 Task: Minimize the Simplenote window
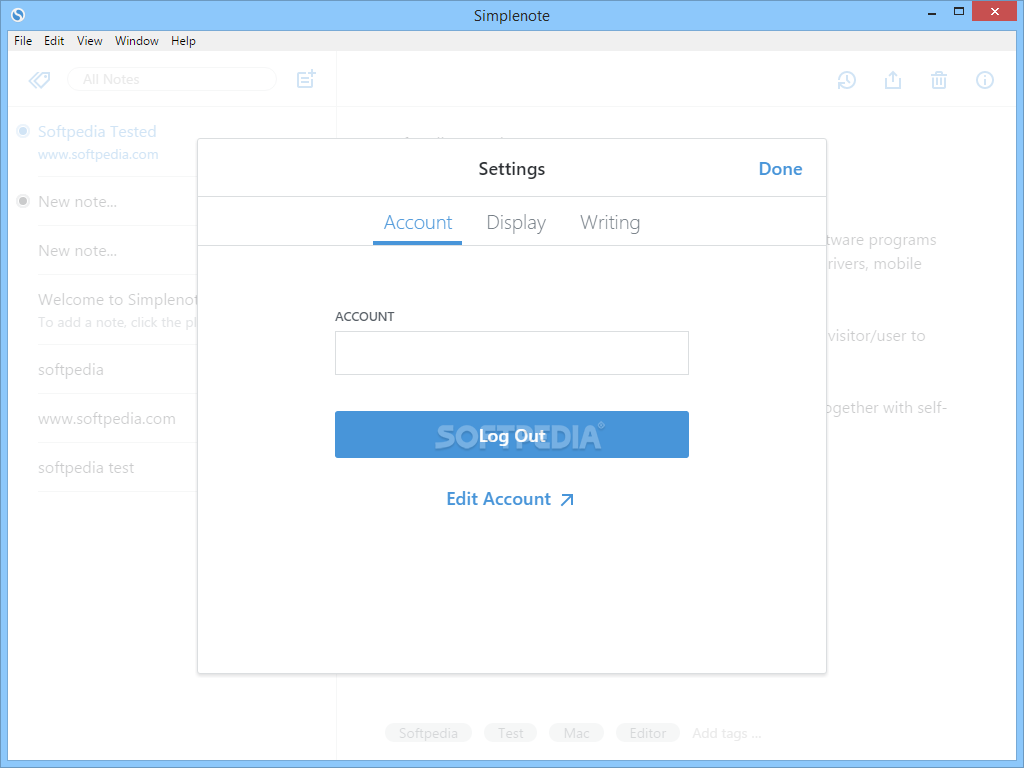coord(931,12)
